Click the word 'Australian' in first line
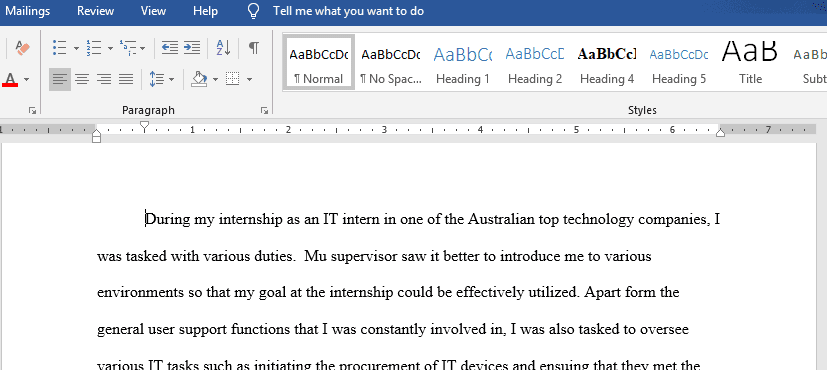Screen dimensions: 827x370 (x=501, y=219)
